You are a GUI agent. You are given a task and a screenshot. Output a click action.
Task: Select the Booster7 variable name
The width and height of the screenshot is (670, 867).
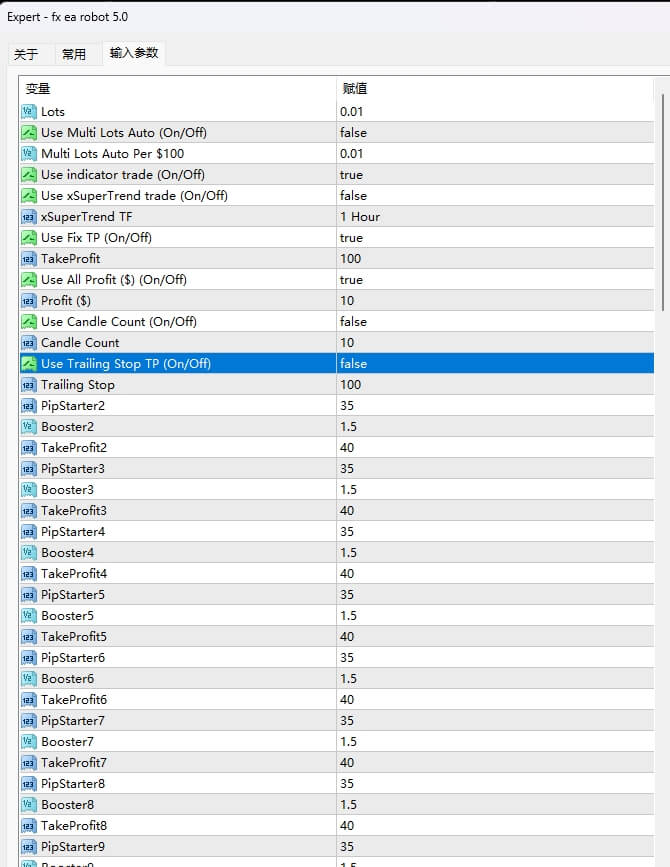tap(67, 742)
